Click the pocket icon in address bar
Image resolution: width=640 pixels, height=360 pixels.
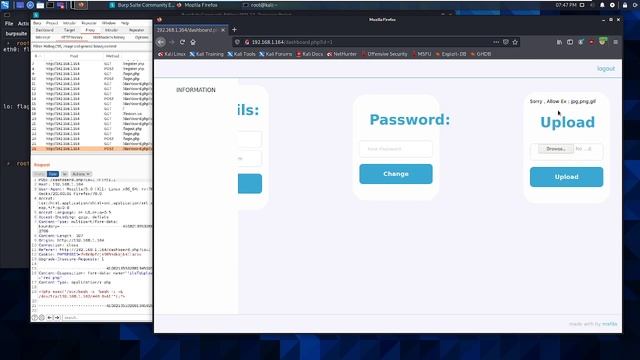coord(506,42)
